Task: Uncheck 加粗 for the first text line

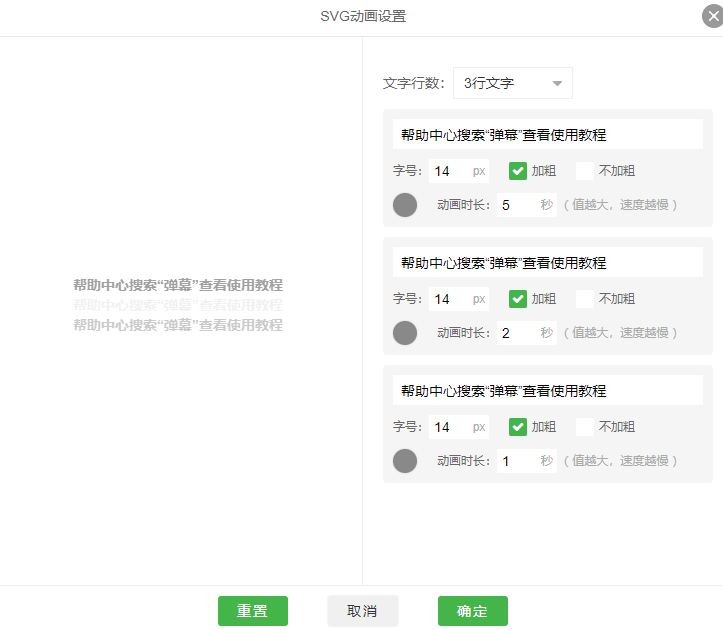Action: pyautogui.click(x=518, y=171)
